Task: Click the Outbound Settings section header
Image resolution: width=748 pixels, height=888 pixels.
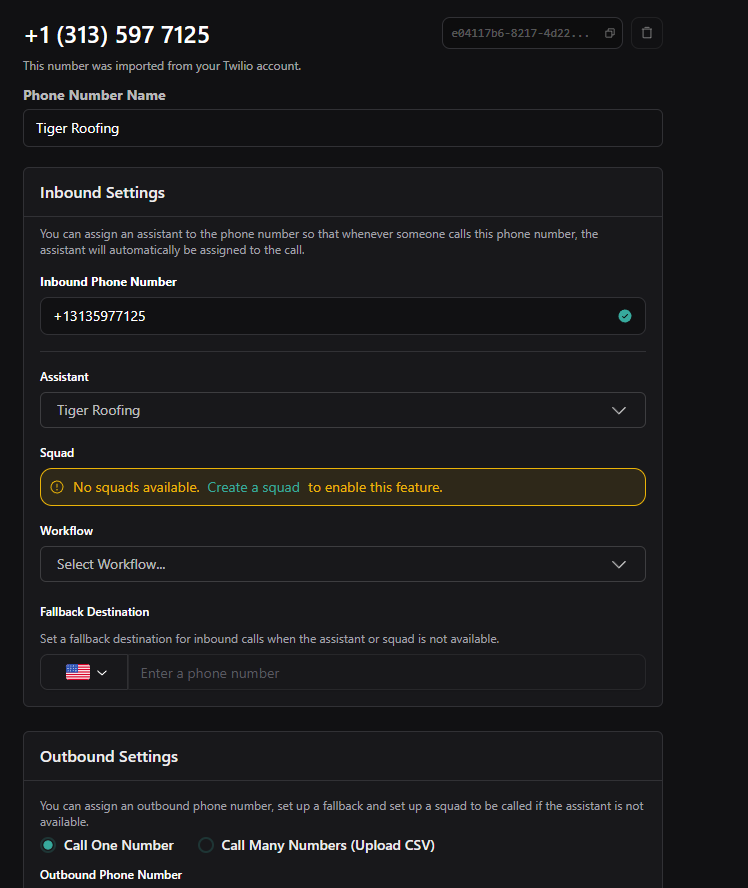Action: (109, 756)
